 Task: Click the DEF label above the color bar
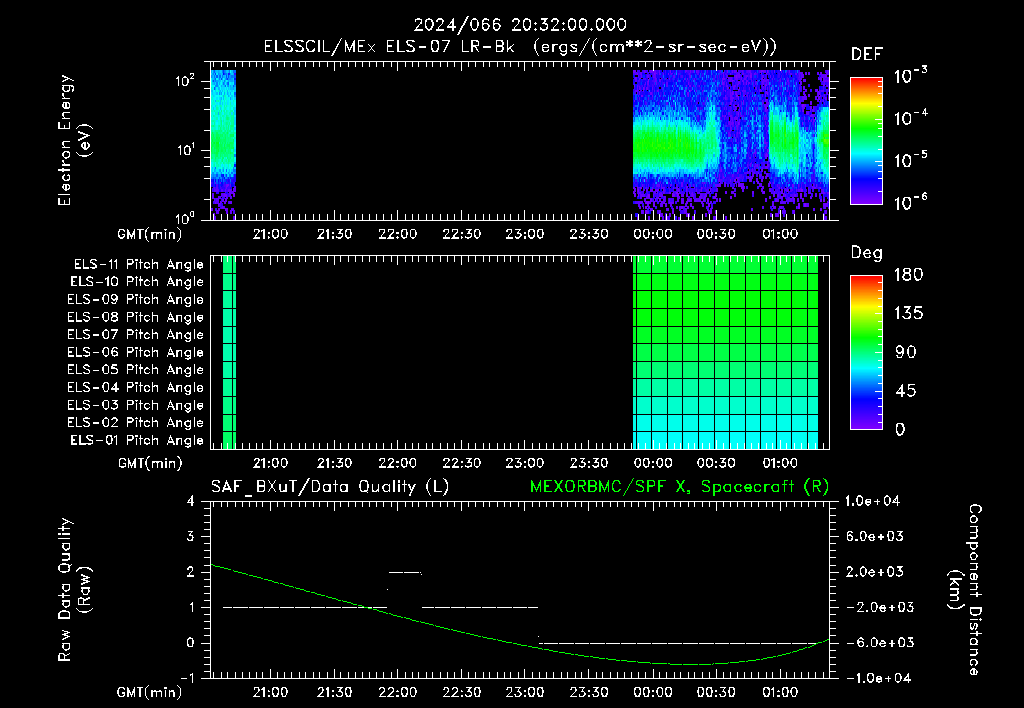[867, 55]
